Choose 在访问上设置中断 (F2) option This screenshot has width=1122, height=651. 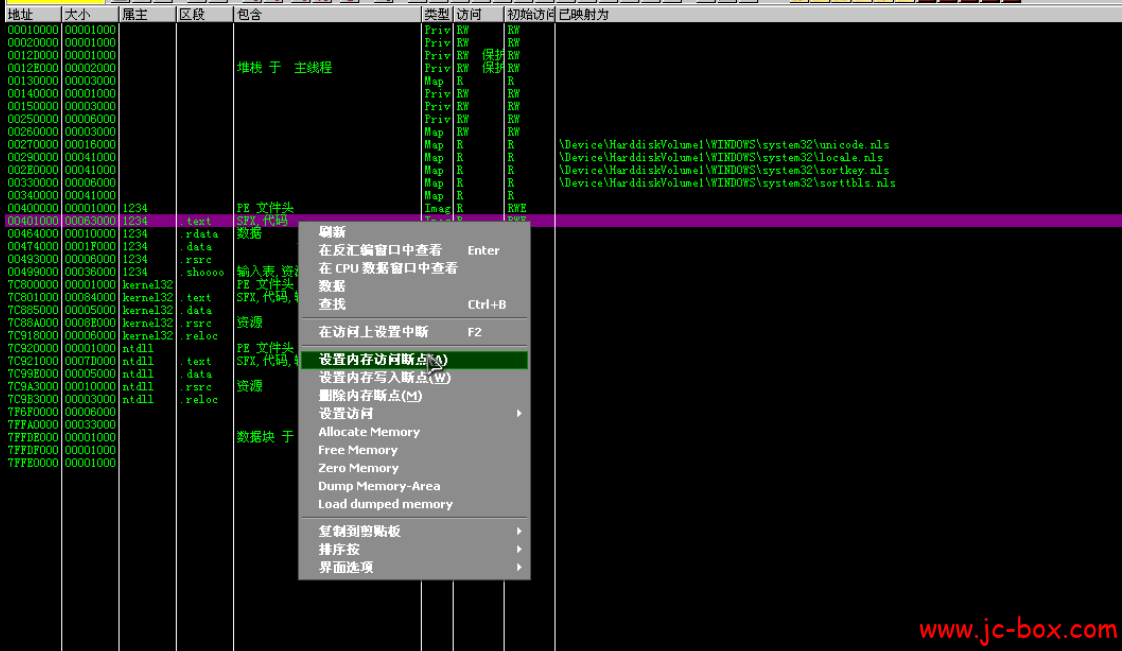click(x=373, y=332)
